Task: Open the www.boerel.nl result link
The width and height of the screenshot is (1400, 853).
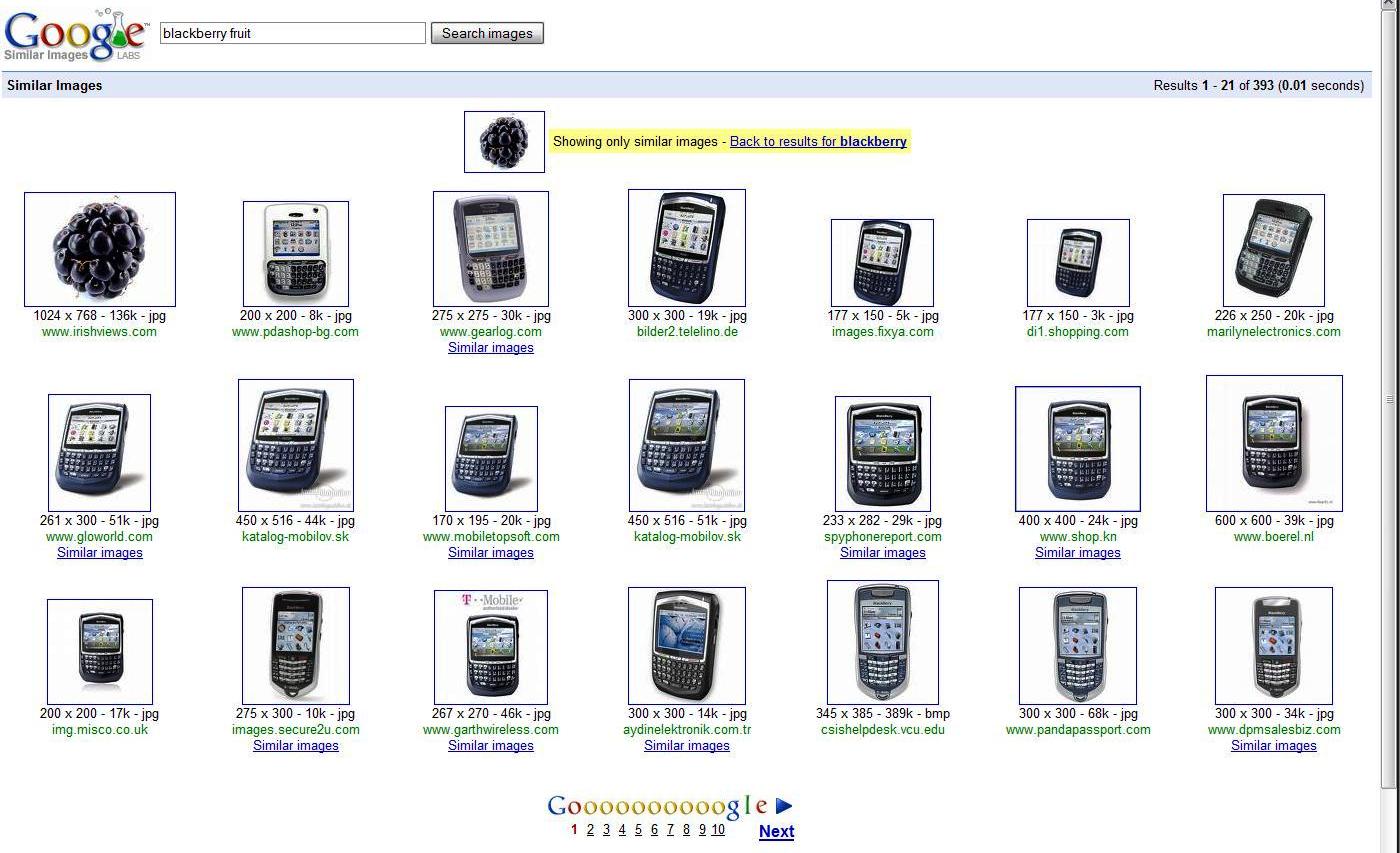Action: tap(1273, 536)
